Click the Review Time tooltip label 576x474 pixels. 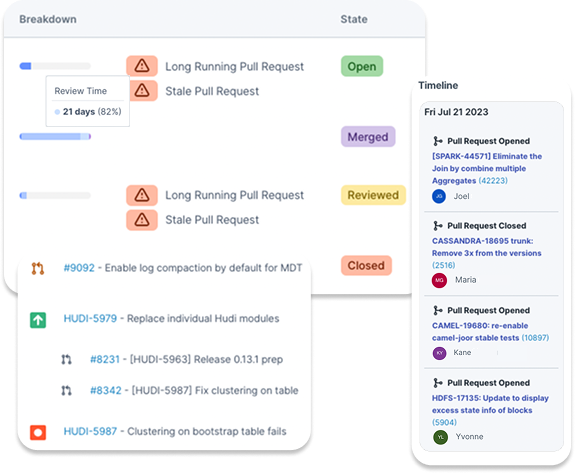click(x=80, y=91)
